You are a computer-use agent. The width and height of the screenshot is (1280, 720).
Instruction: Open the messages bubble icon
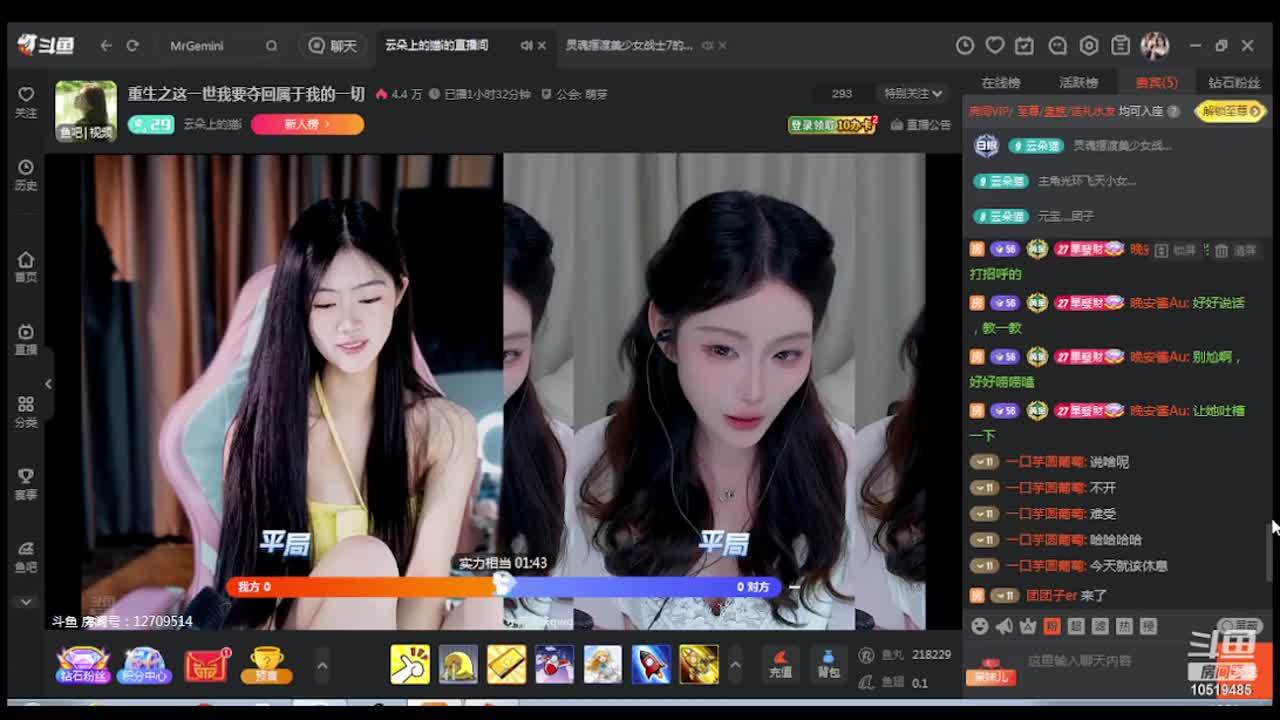click(1057, 45)
